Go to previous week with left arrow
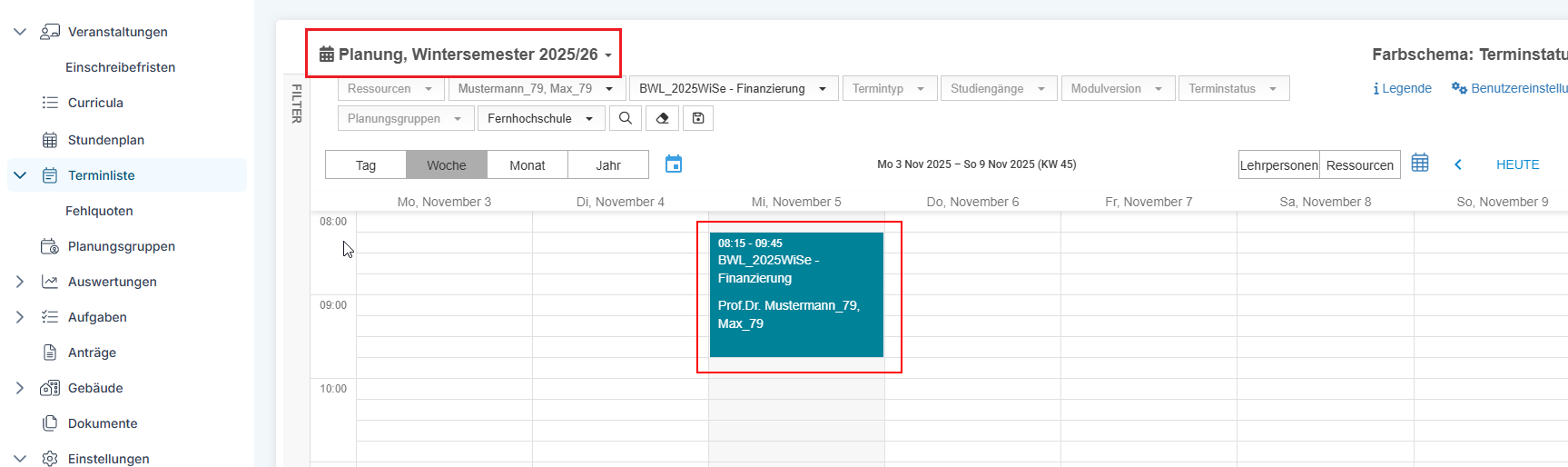Screen dimensions: 1568x467 [1458, 164]
